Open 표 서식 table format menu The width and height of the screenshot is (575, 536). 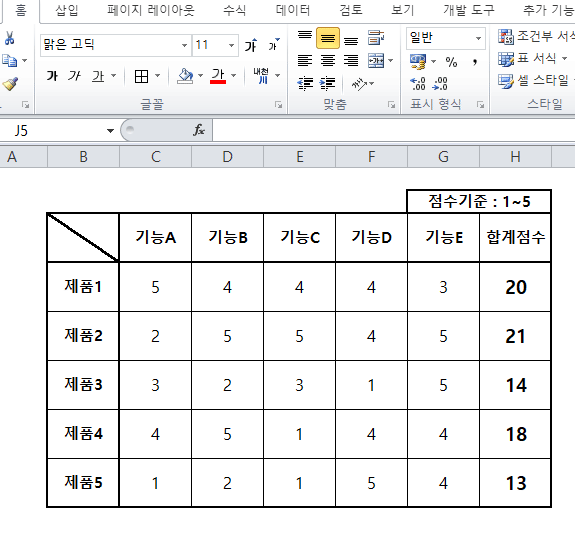coord(532,58)
